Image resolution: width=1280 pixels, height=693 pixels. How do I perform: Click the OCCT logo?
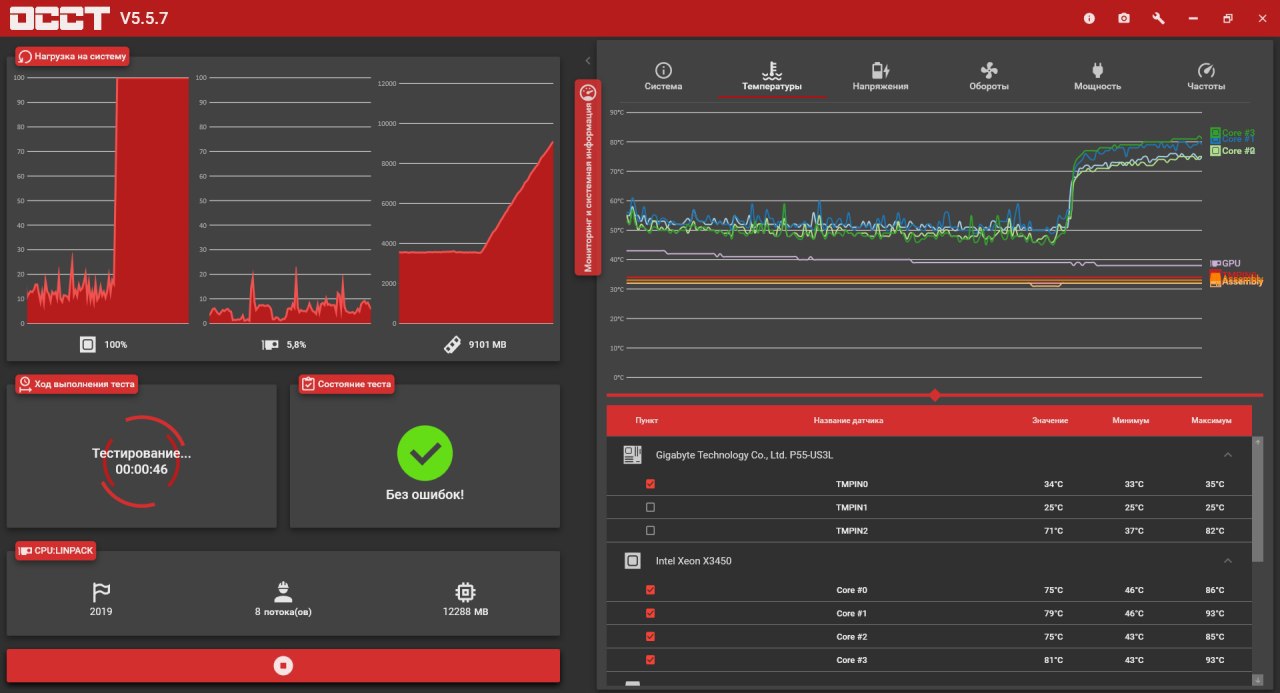(59, 18)
